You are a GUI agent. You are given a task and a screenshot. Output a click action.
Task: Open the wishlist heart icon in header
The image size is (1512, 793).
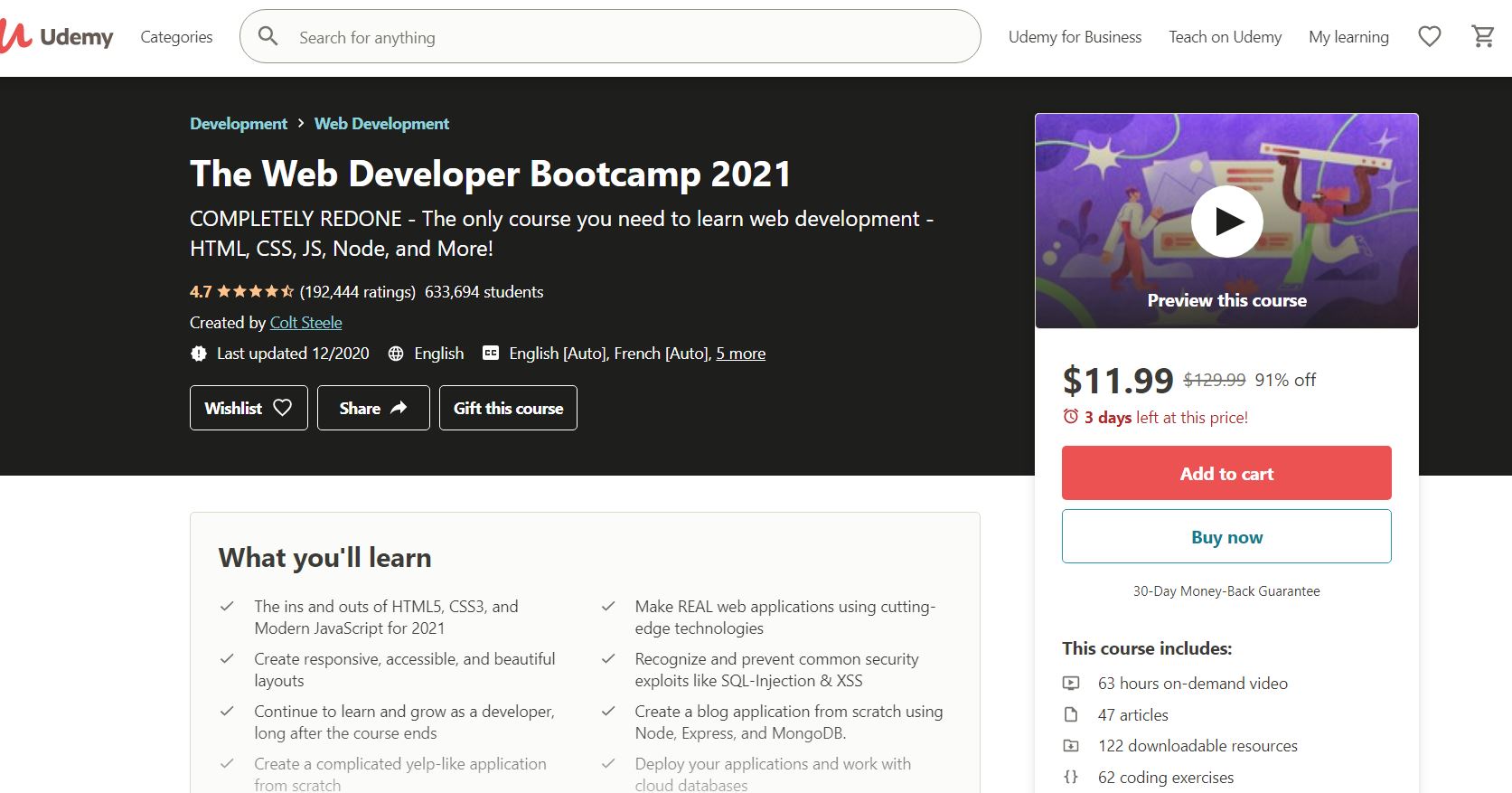[x=1429, y=36]
